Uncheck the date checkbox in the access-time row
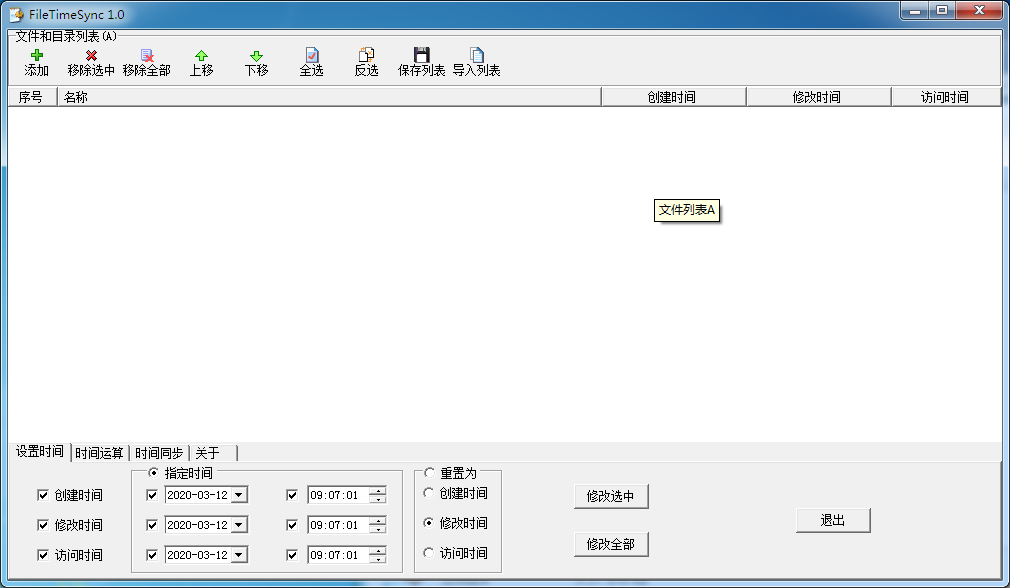1010x588 pixels. point(152,555)
